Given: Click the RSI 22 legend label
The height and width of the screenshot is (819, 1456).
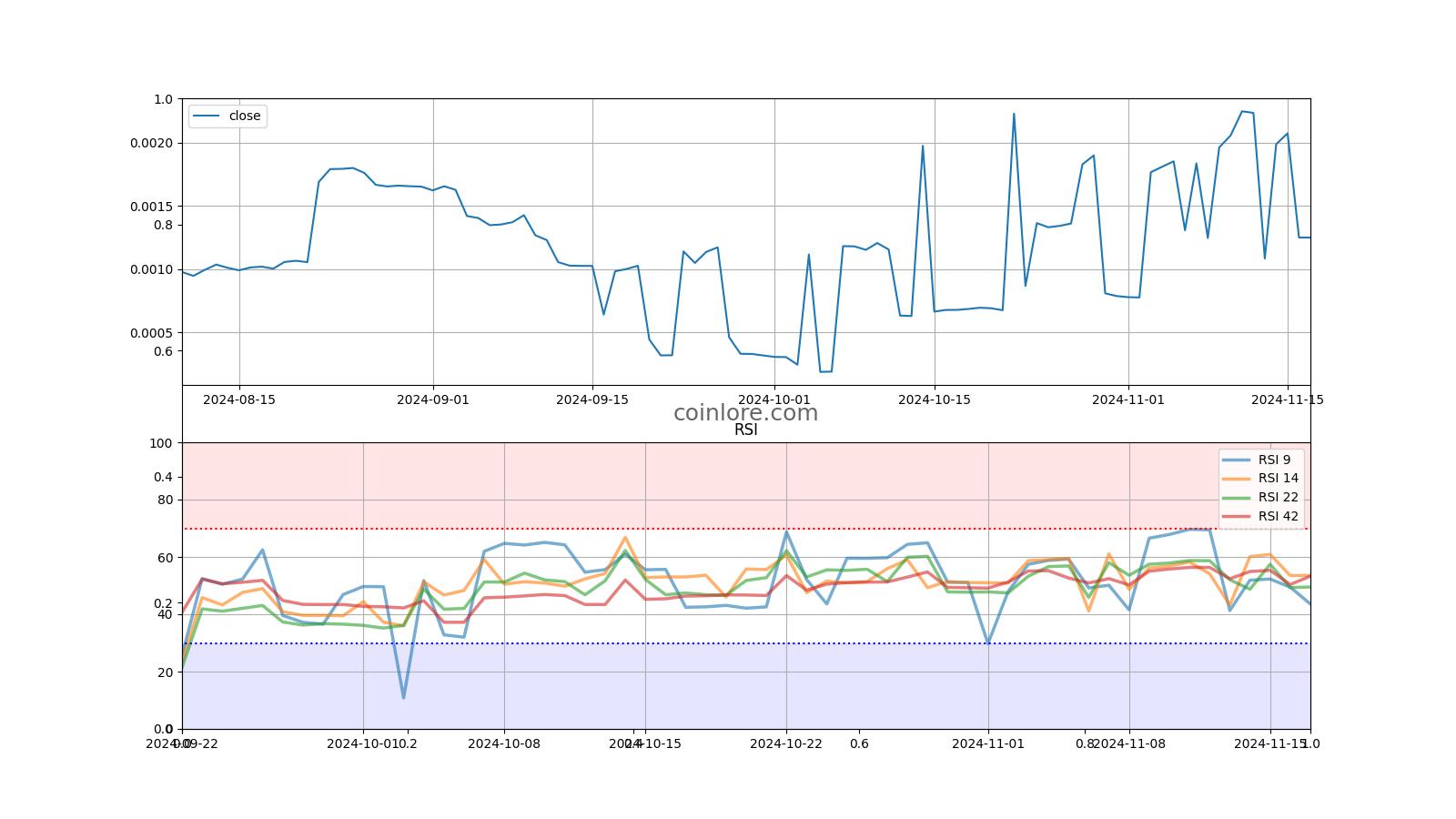Looking at the screenshot, I should click(x=1279, y=497).
